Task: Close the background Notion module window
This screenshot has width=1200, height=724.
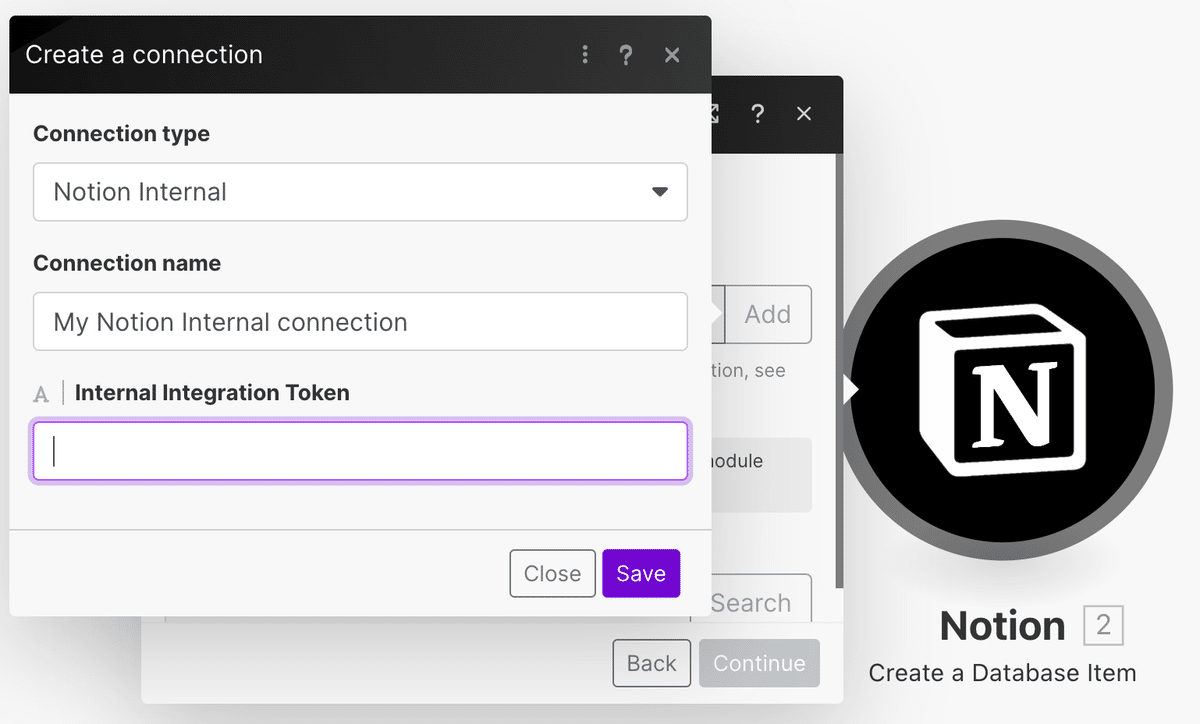Action: pyautogui.click(x=804, y=114)
